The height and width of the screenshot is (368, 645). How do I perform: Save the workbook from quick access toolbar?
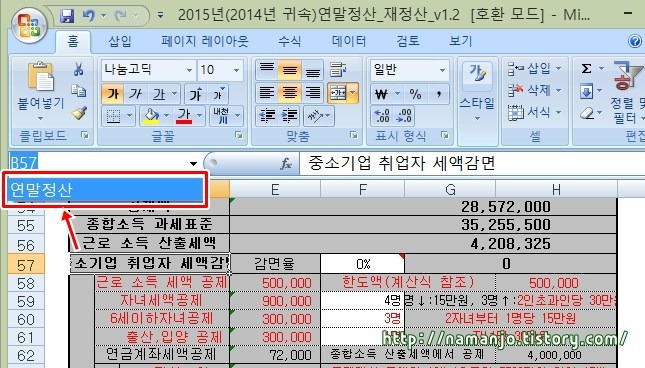[67, 16]
